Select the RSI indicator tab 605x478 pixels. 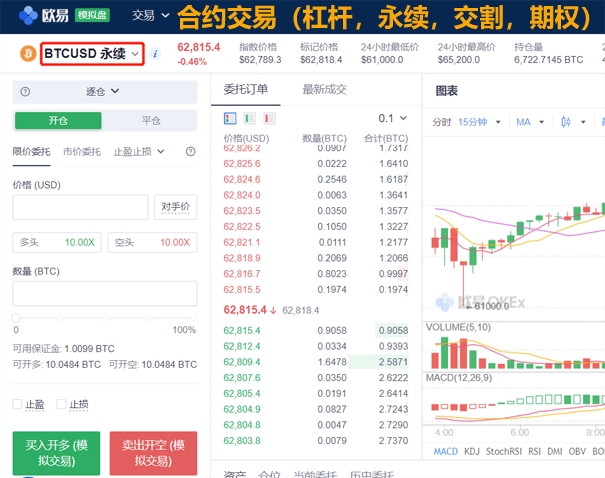click(534, 451)
